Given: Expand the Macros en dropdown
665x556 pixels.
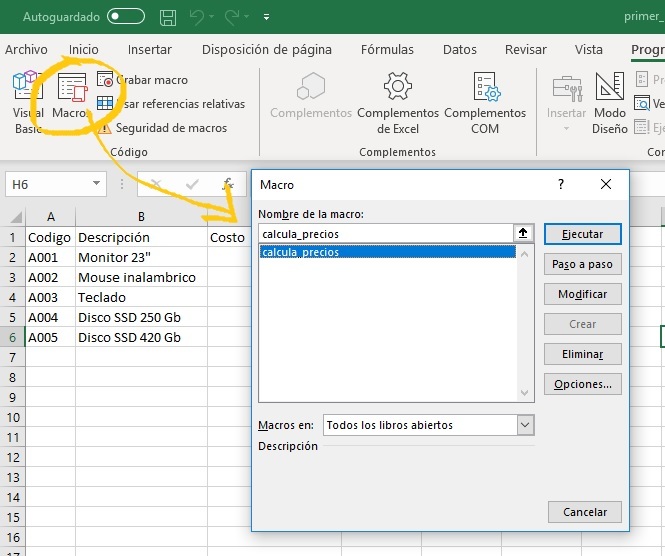Looking at the screenshot, I should coord(526,425).
